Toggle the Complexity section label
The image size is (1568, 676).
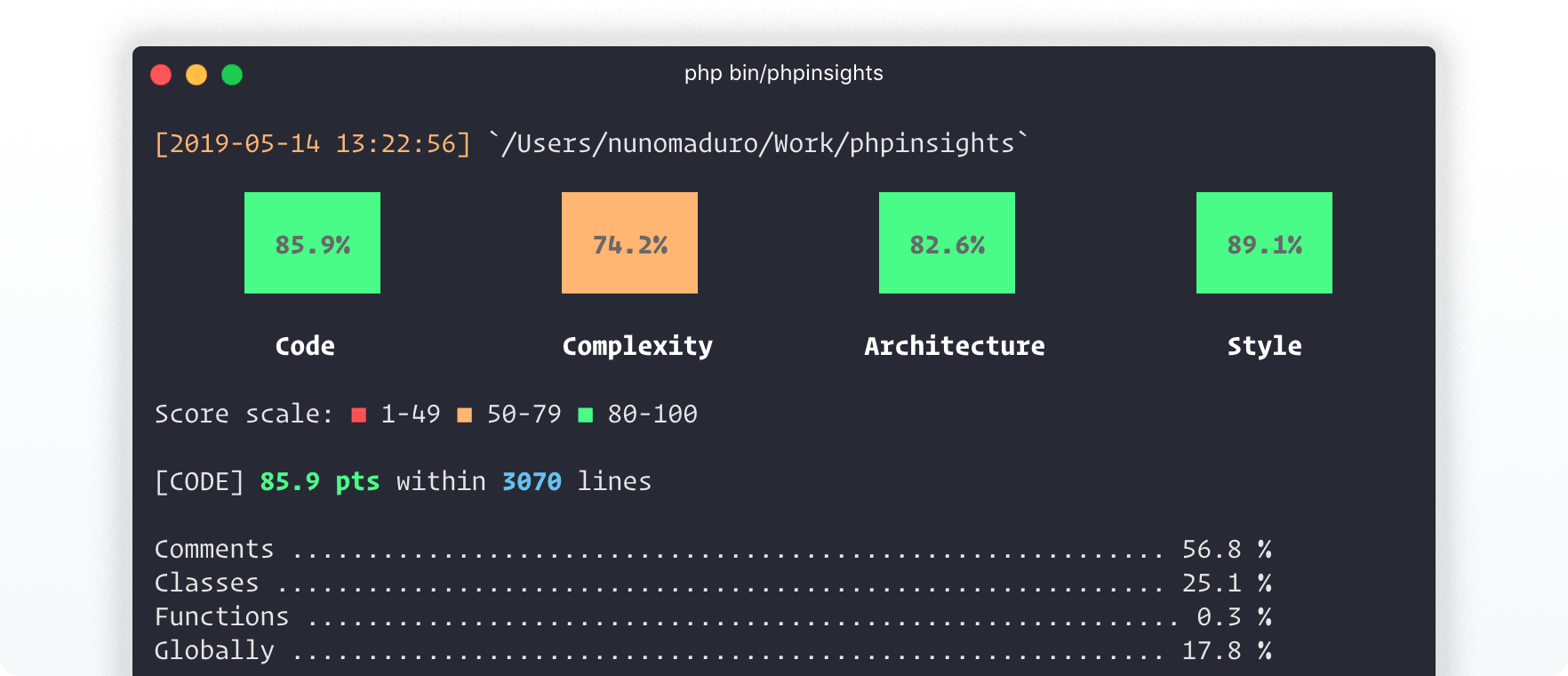pyautogui.click(x=636, y=346)
